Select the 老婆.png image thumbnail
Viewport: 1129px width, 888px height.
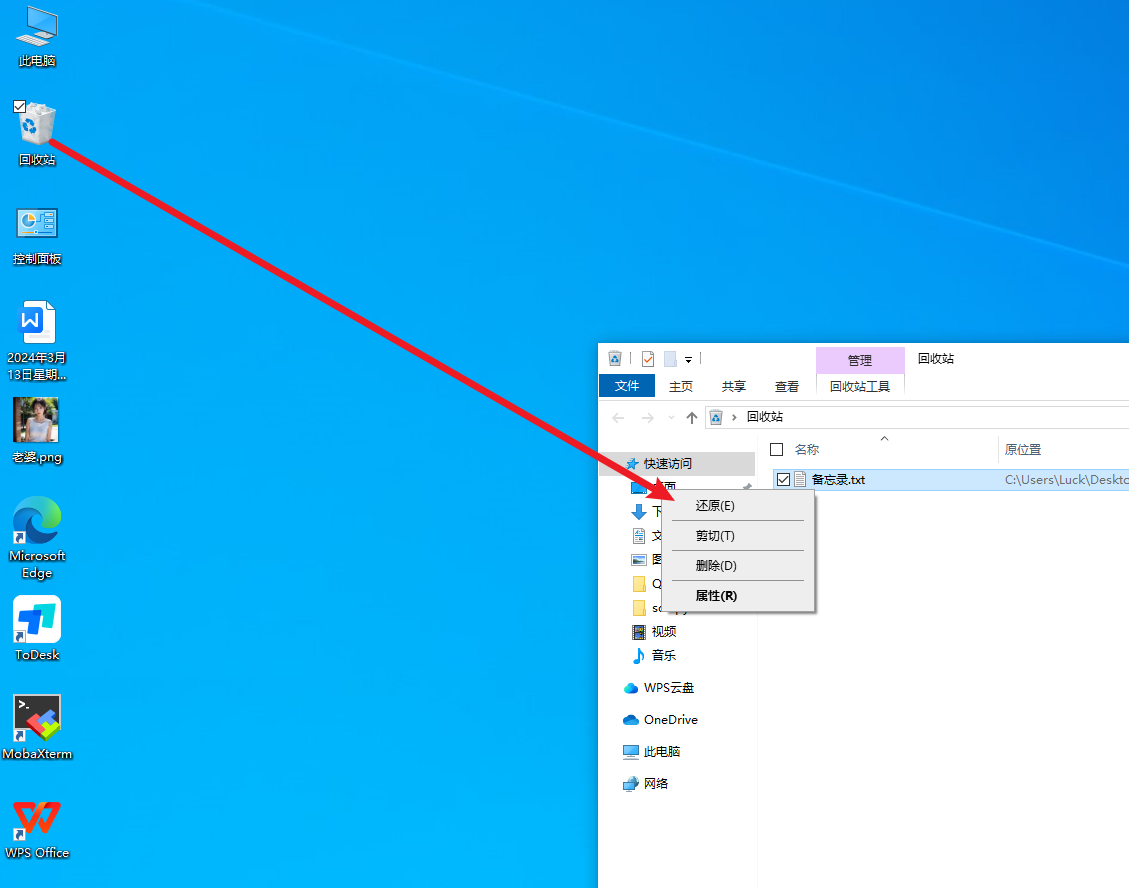coord(36,420)
